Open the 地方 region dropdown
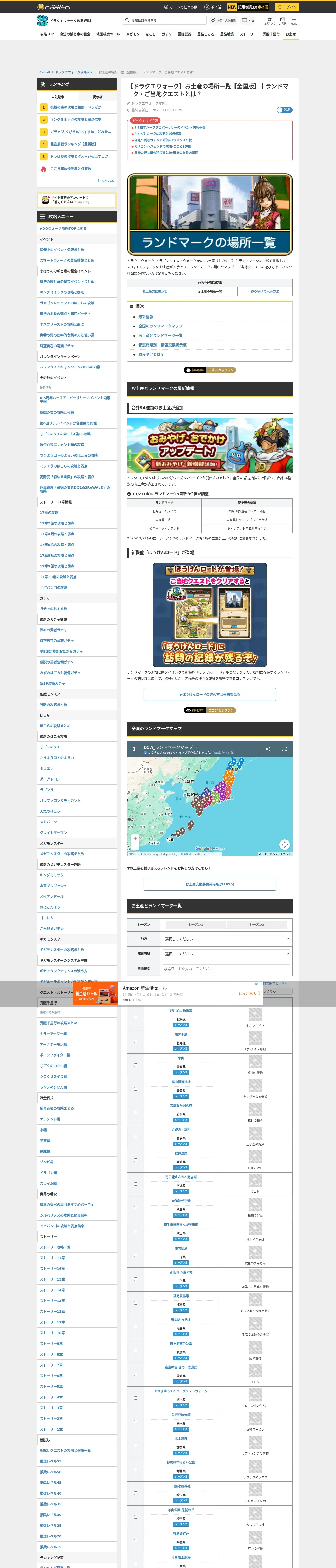Viewport: 336px width, 1568px height. [x=226, y=939]
